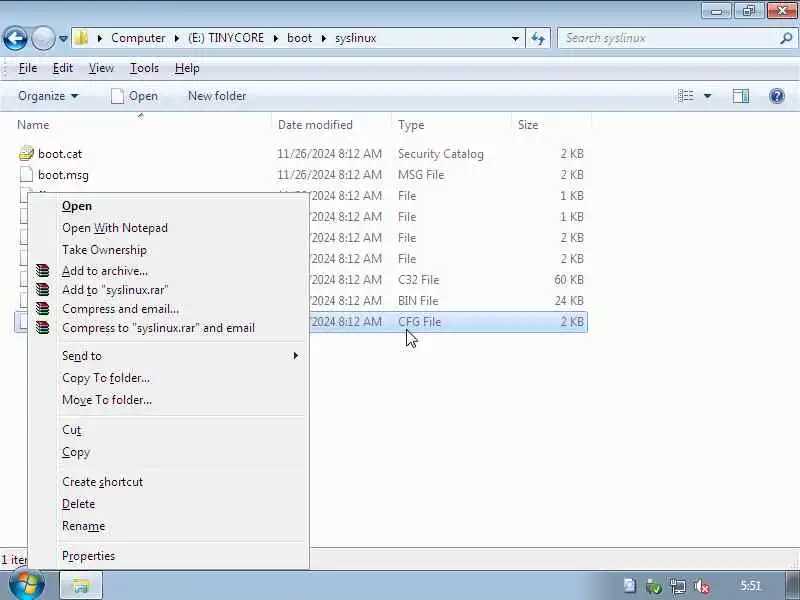Viewport: 800px width, 600px height.
Task: Click the blue Help question mark icon
Action: [777, 96]
